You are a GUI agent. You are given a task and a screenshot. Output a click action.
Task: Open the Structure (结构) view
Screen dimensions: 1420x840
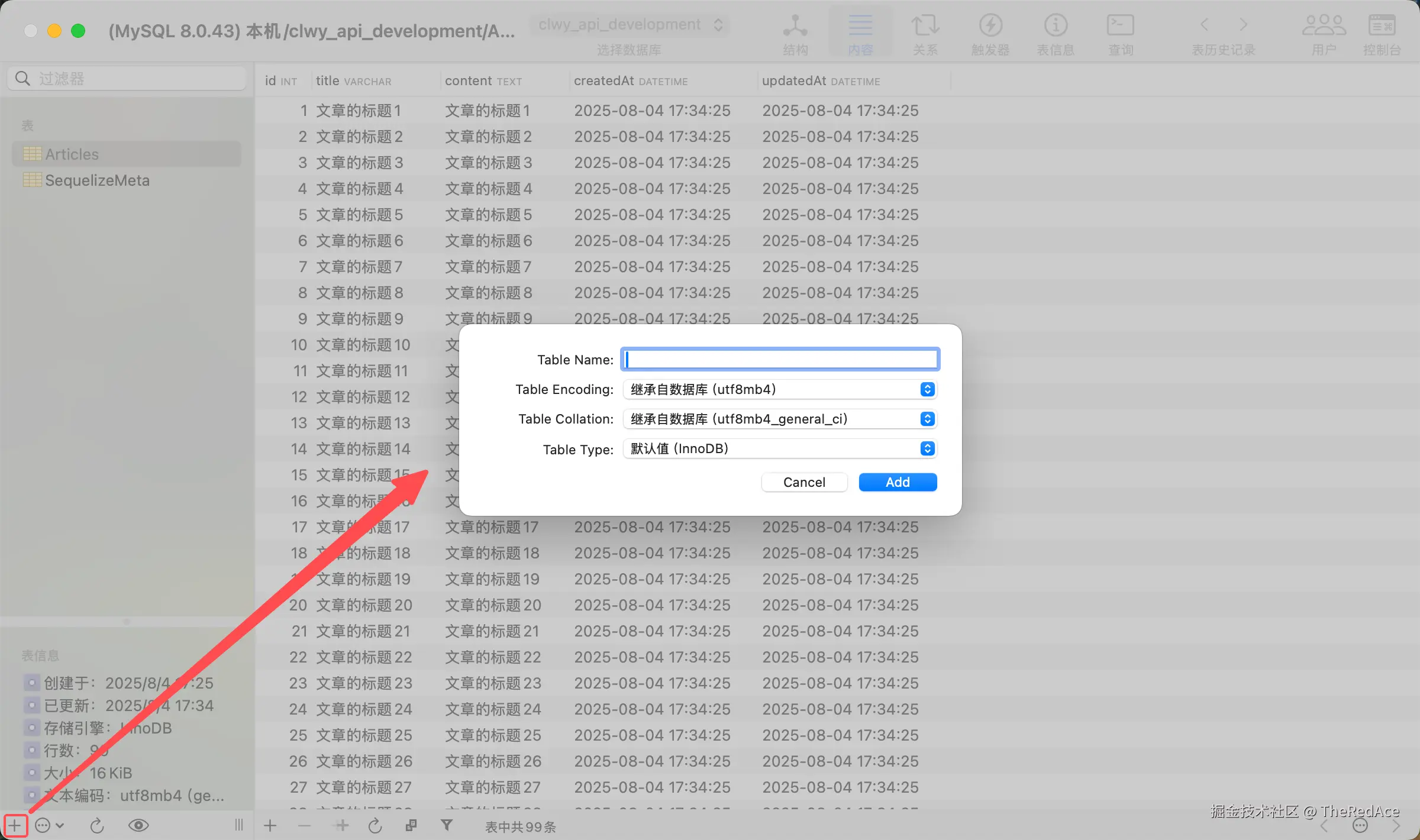(795, 33)
